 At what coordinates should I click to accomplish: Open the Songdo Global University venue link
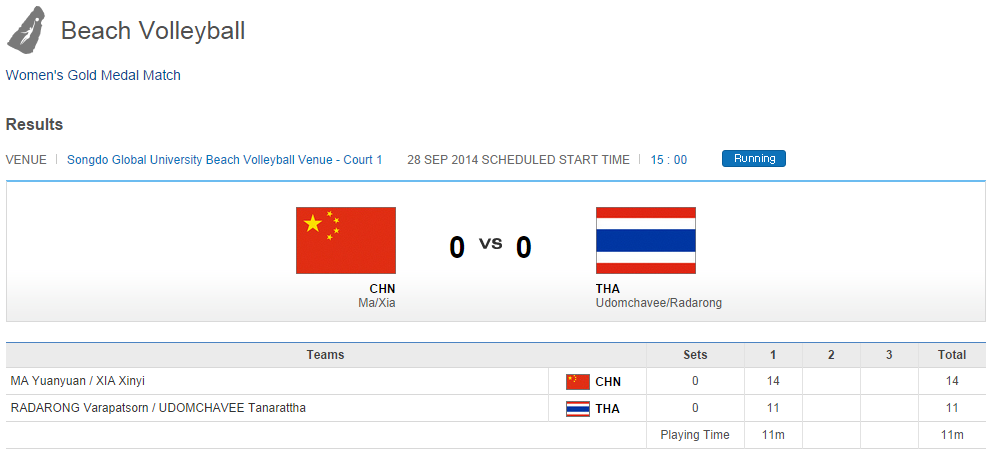[x=224, y=159]
